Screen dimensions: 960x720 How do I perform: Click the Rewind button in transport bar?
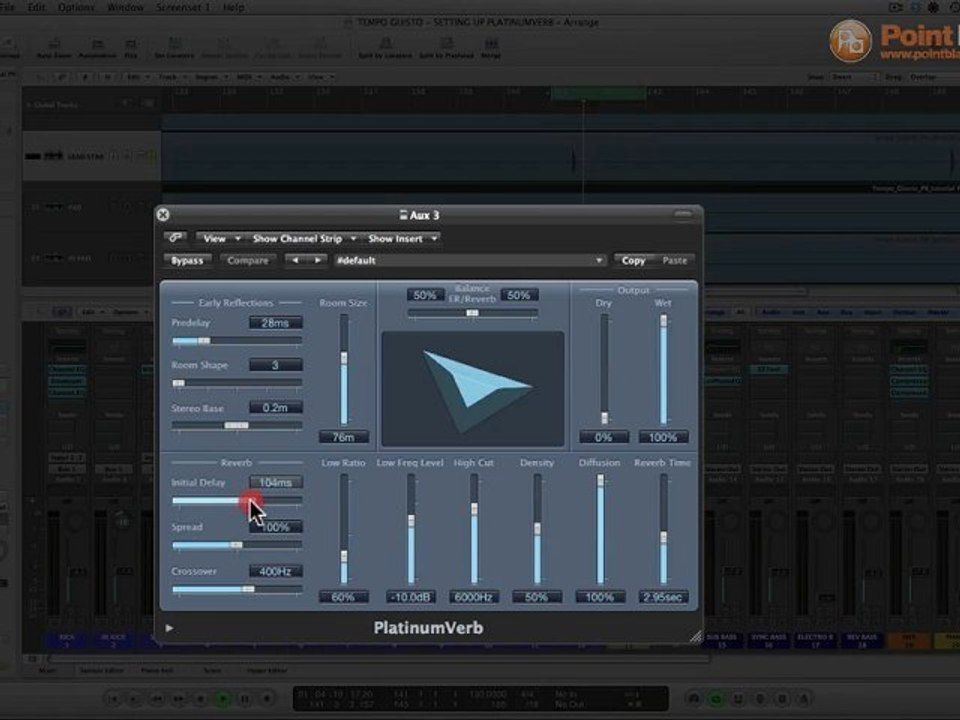[157, 698]
